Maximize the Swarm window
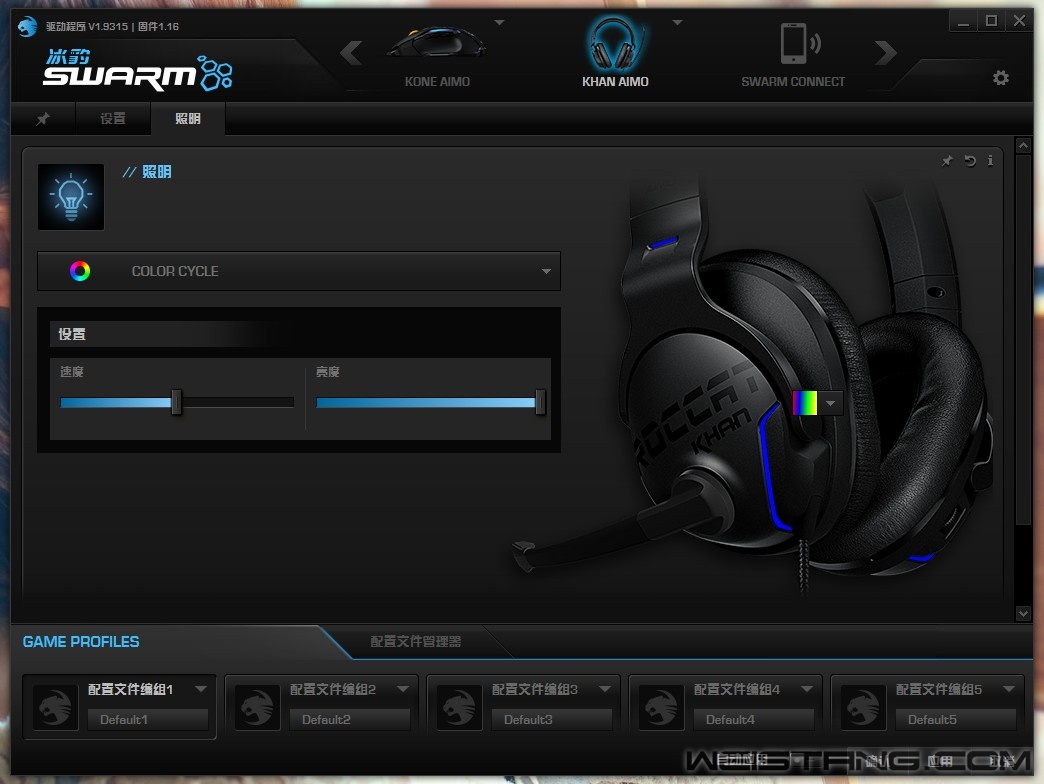Screen dimensions: 1044x784 [991, 21]
